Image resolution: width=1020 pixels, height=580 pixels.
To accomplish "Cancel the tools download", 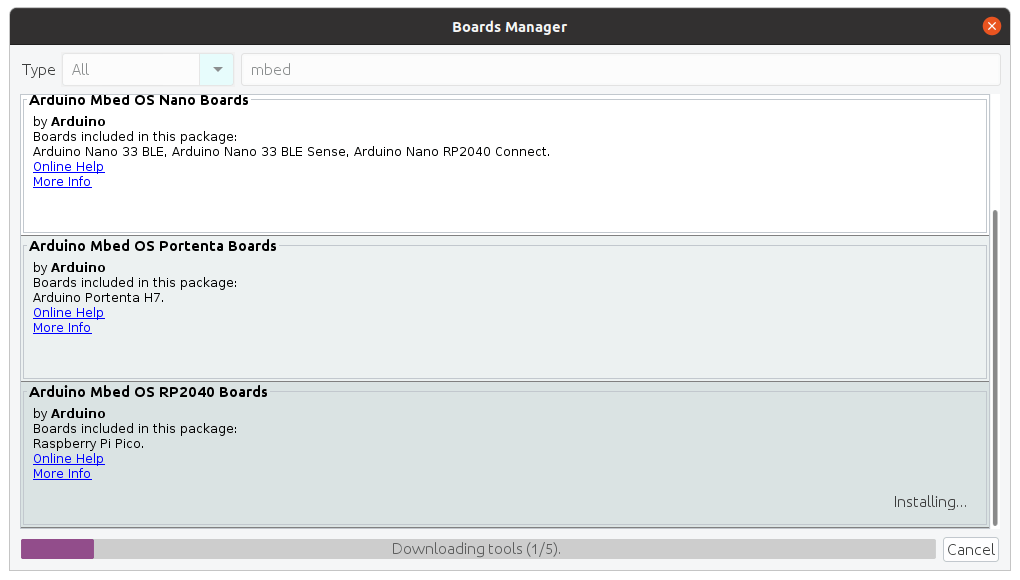I will click(971, 549).
